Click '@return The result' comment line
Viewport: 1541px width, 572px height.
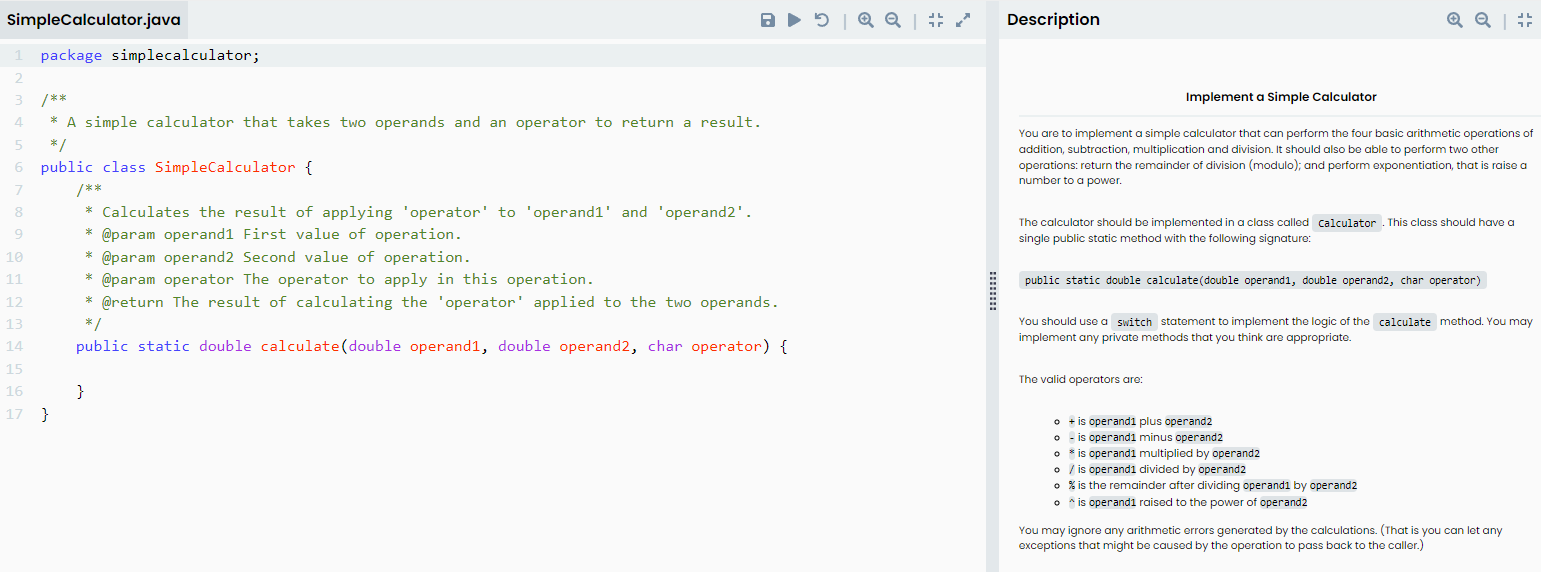431,302
